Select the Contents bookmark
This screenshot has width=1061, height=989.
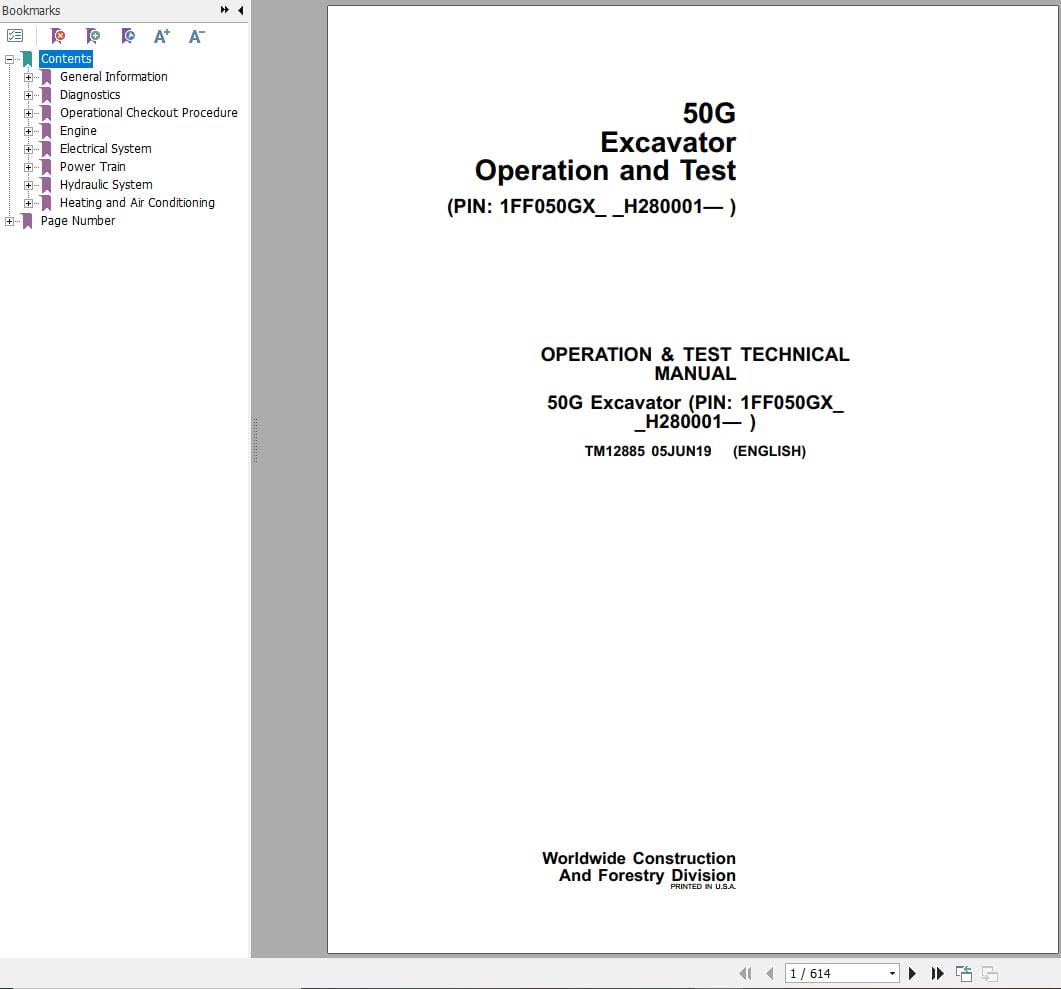click(66, 59)
